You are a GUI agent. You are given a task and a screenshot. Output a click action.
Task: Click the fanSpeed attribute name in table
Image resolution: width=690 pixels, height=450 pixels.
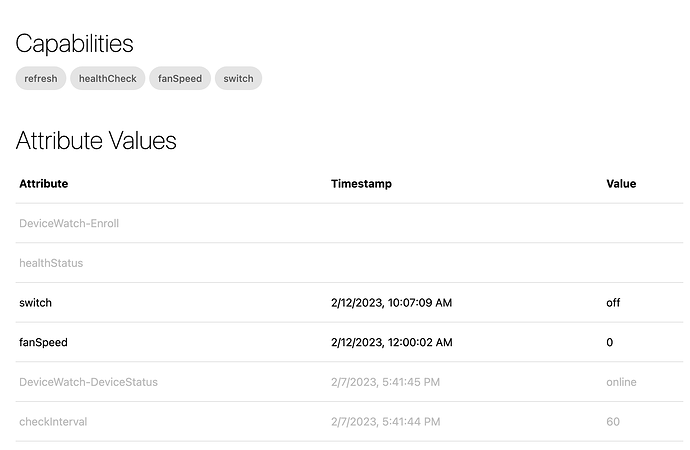[43, 342]
